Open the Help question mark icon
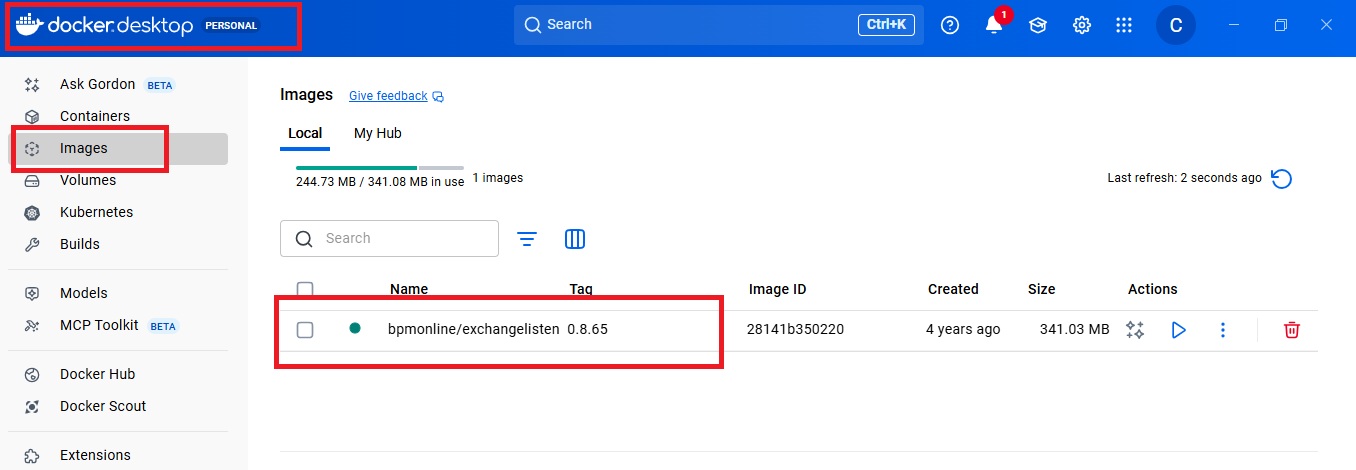 click(950, 26)
